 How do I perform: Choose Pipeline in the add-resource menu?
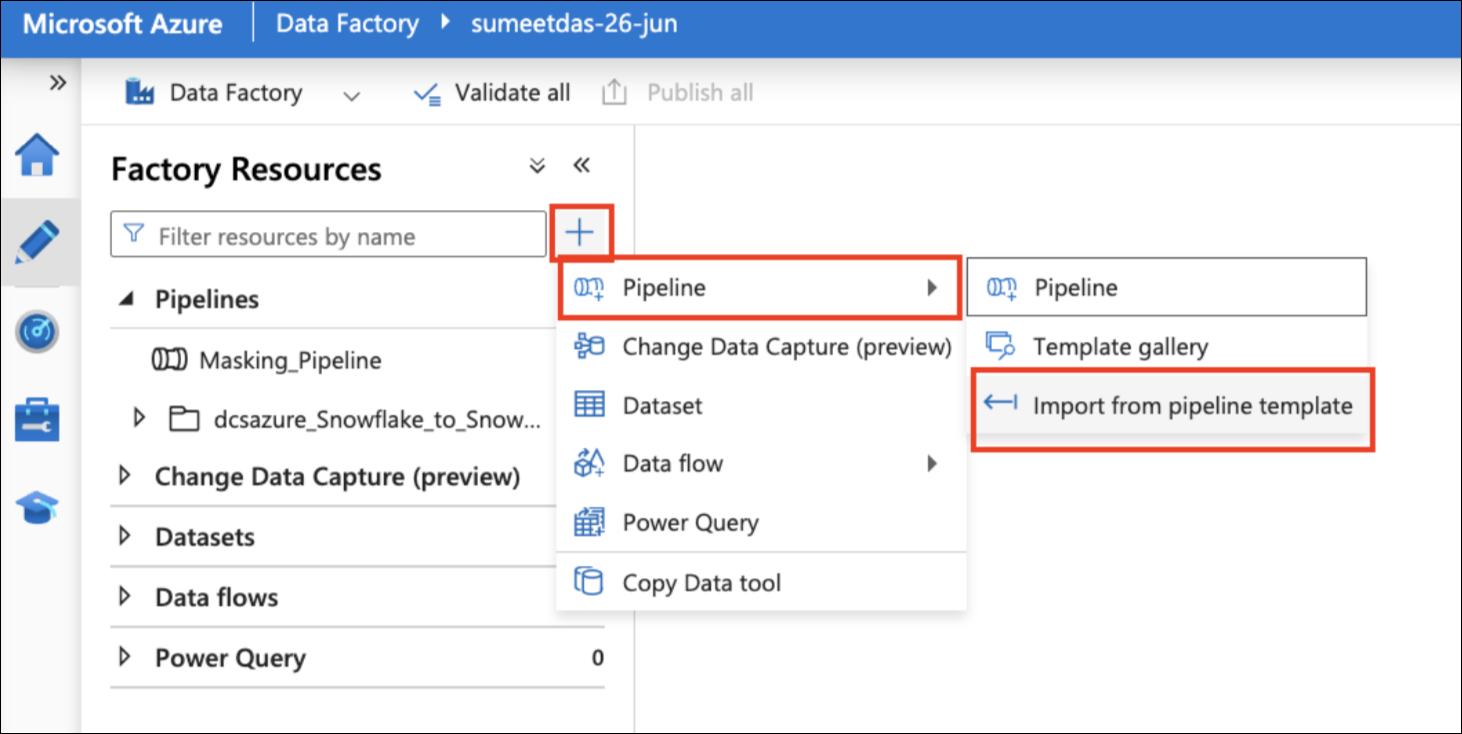pyautogui.click(x=760, y=288)
